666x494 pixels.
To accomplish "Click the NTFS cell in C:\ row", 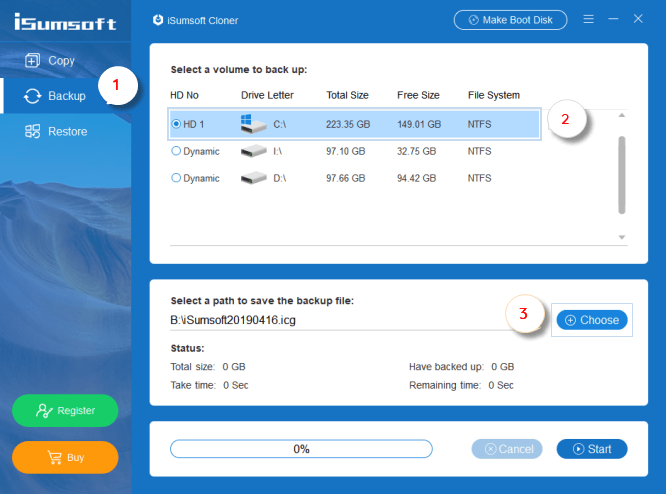I will point(479,124).
